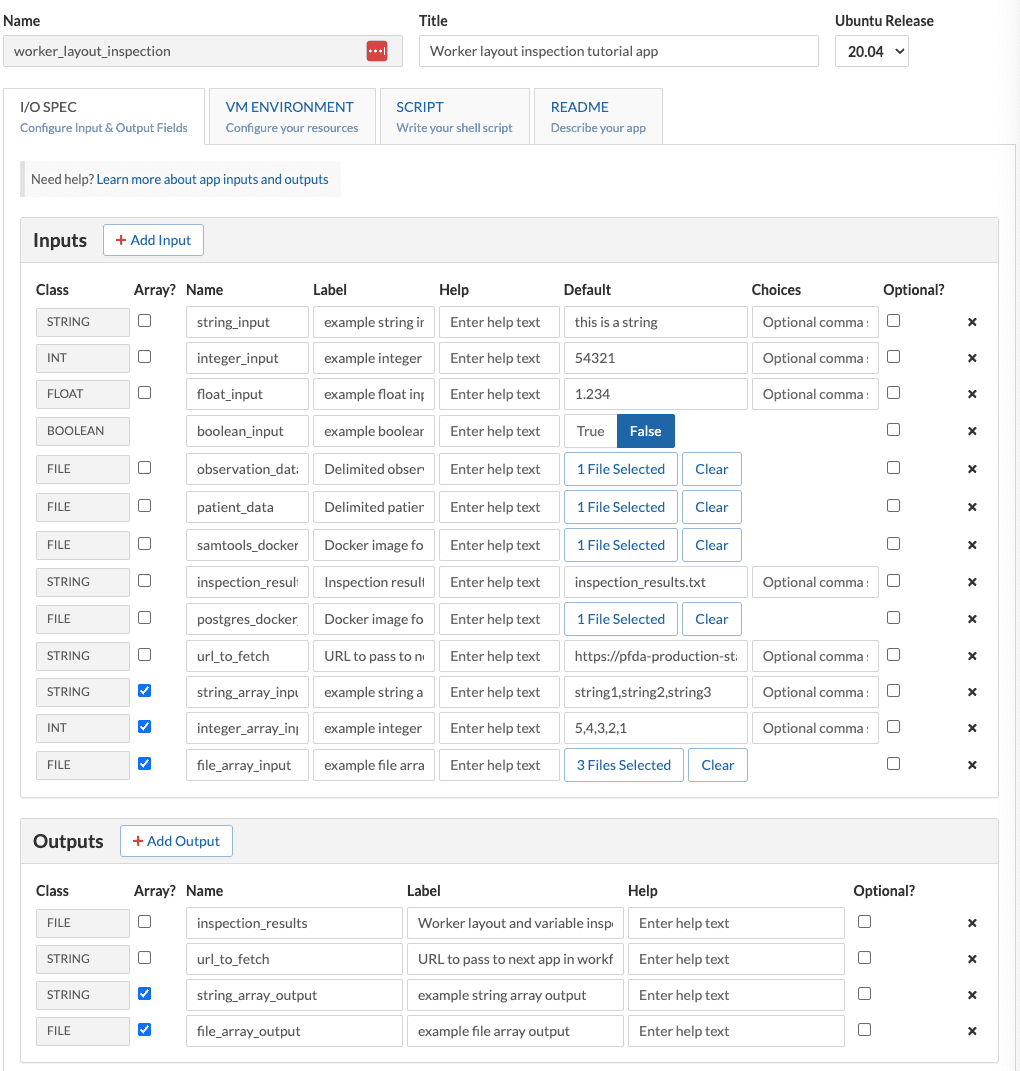Viewport: 1020px width, 1071px height.
Task: Enable the Optional checkbox for integer_input
Action: point(893,356)
